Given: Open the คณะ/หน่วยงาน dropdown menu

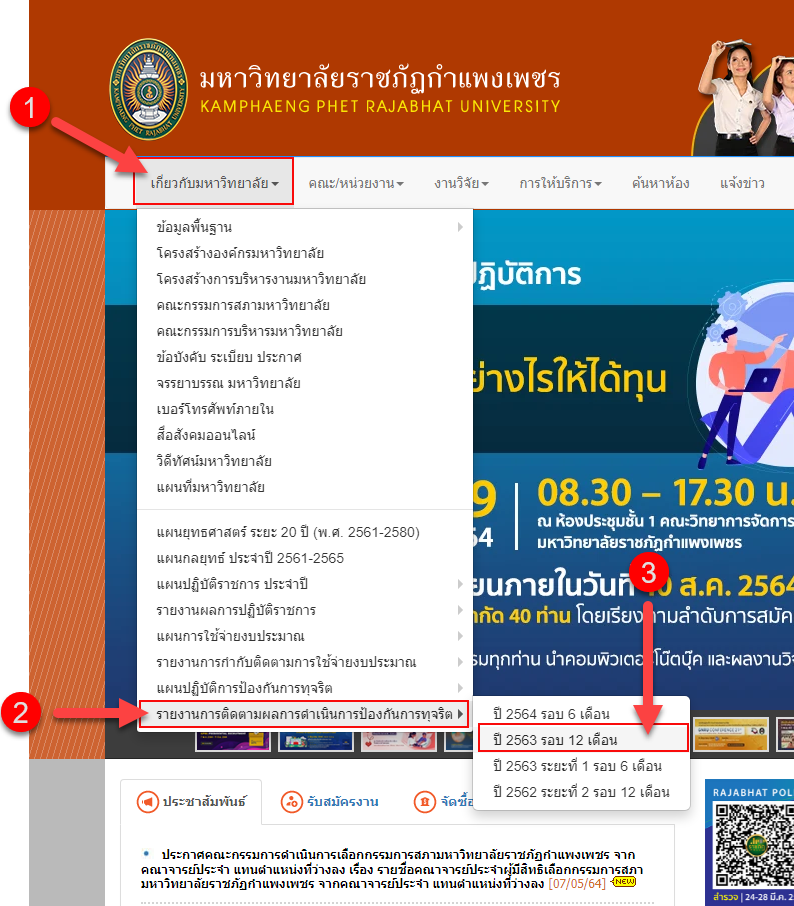Looking at the screenshot, I should coord(356,184).
